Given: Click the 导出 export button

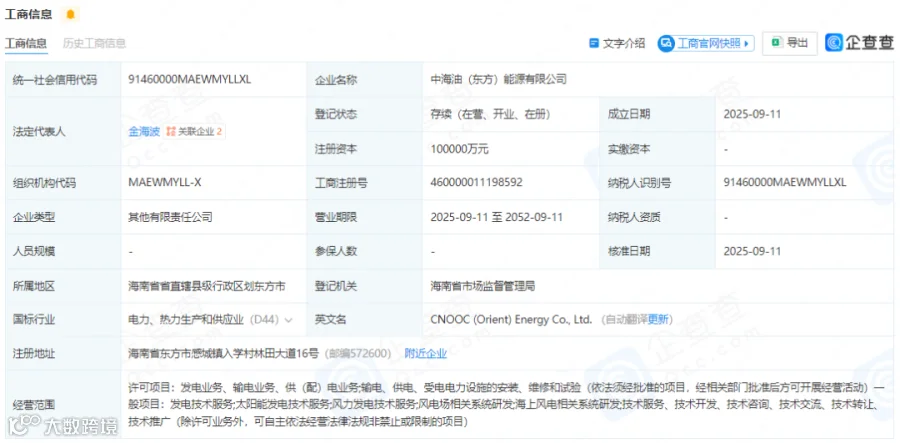Looking at the screenshot, I should click(x=790, y=43).
